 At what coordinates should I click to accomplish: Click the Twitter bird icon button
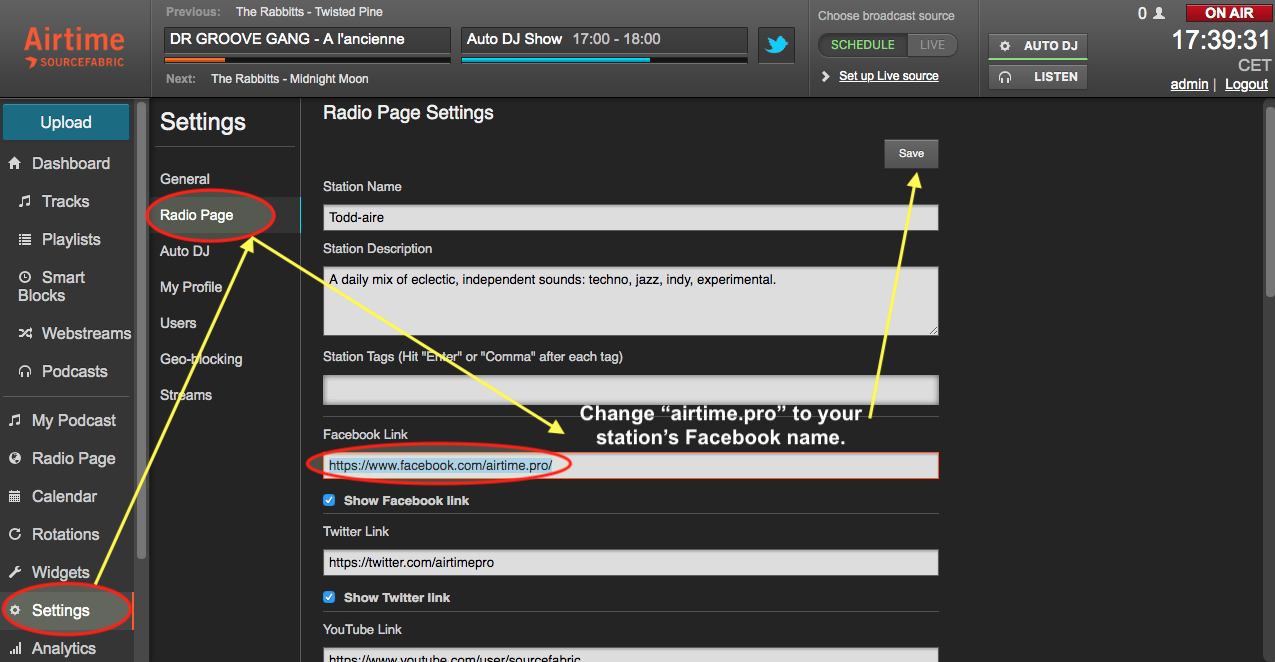(x=776, y=44)
